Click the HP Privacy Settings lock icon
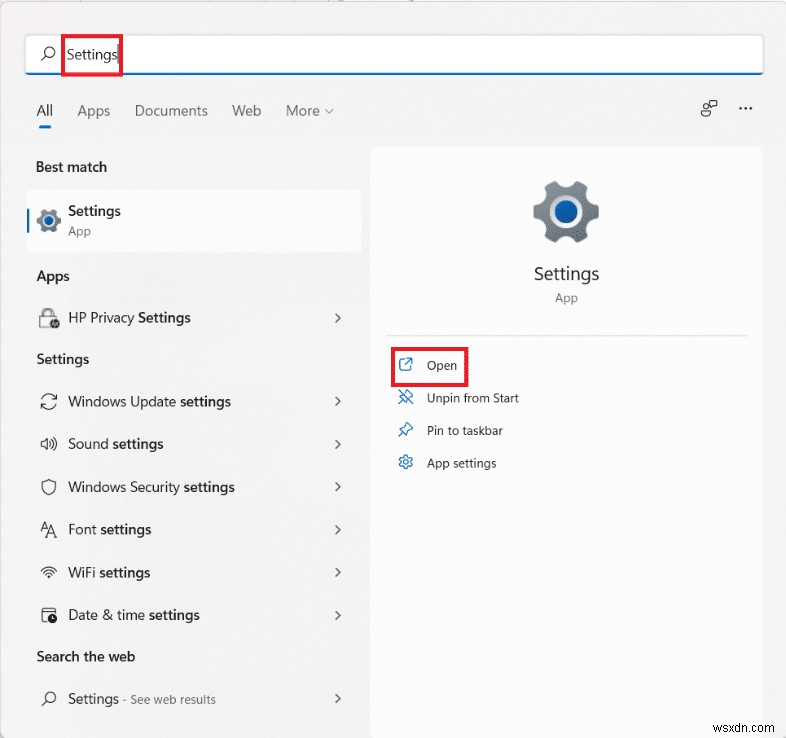This screenshot has height=738, width=786. pos(49,318)
